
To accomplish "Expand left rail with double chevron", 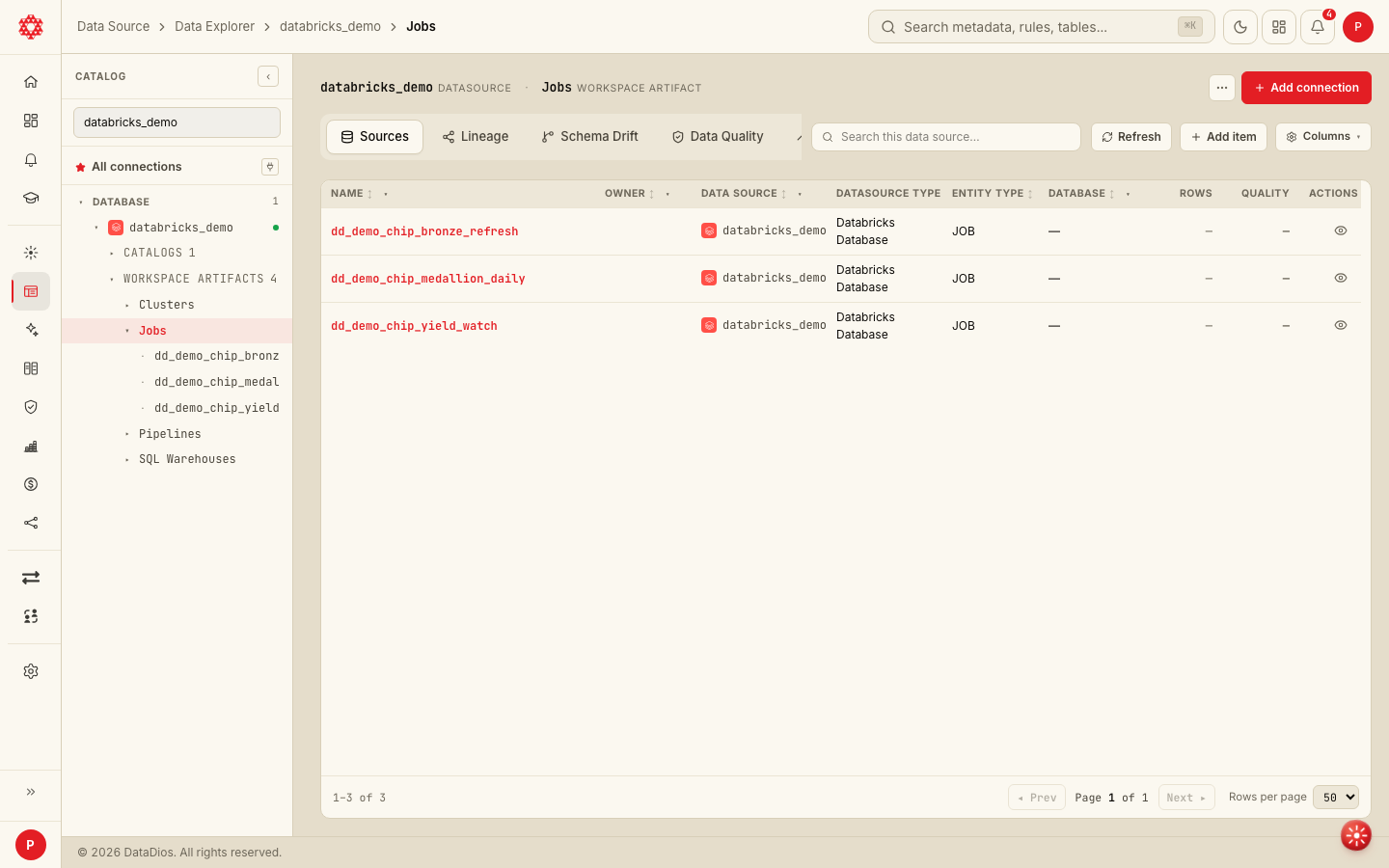I will tap(31, 792).
